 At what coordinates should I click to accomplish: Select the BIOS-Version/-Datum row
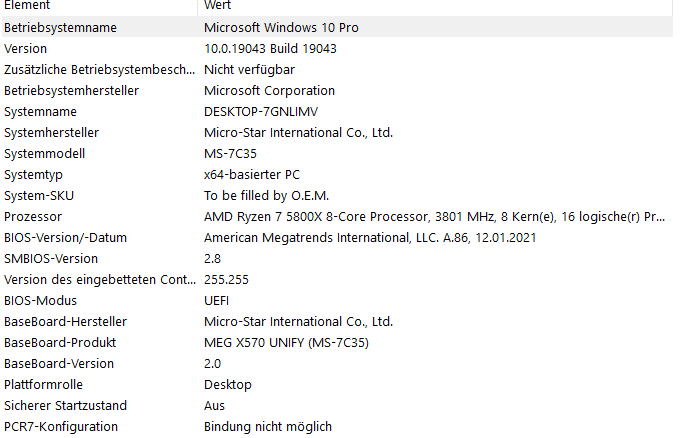(x=337, y=238)
